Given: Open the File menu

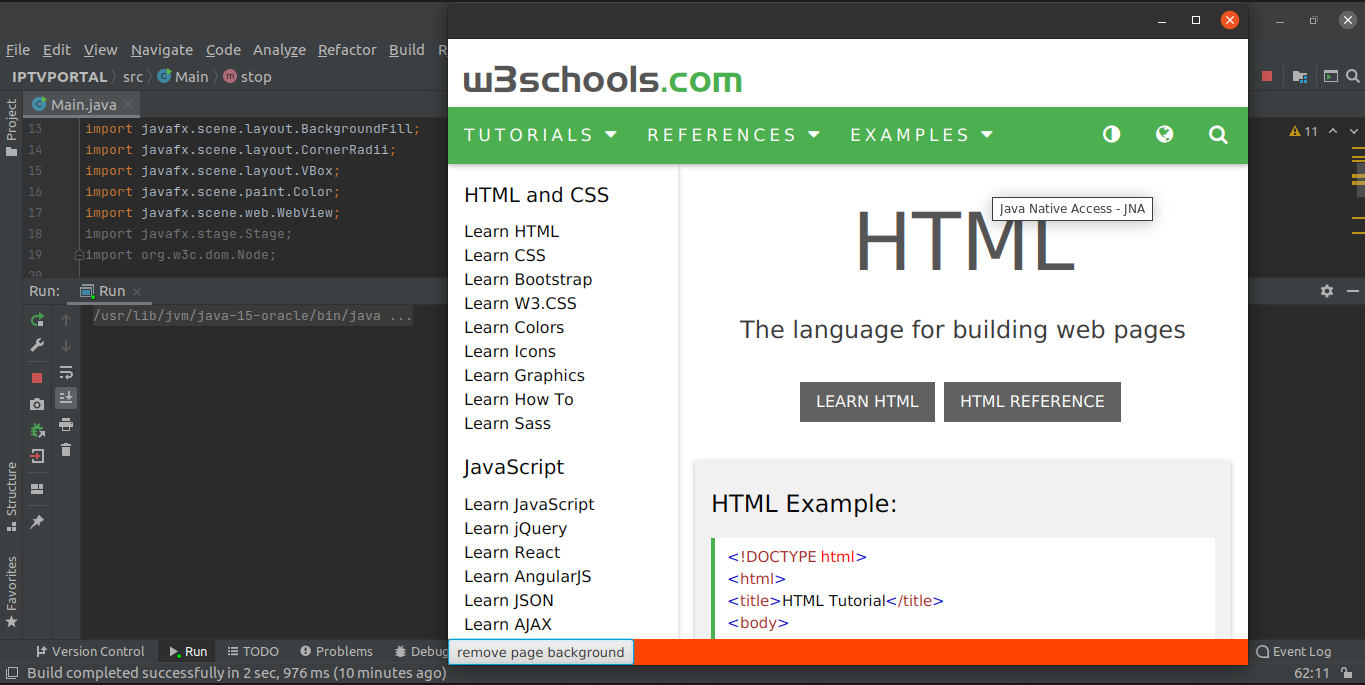Looking at the screenshot, I should (18, 49).
